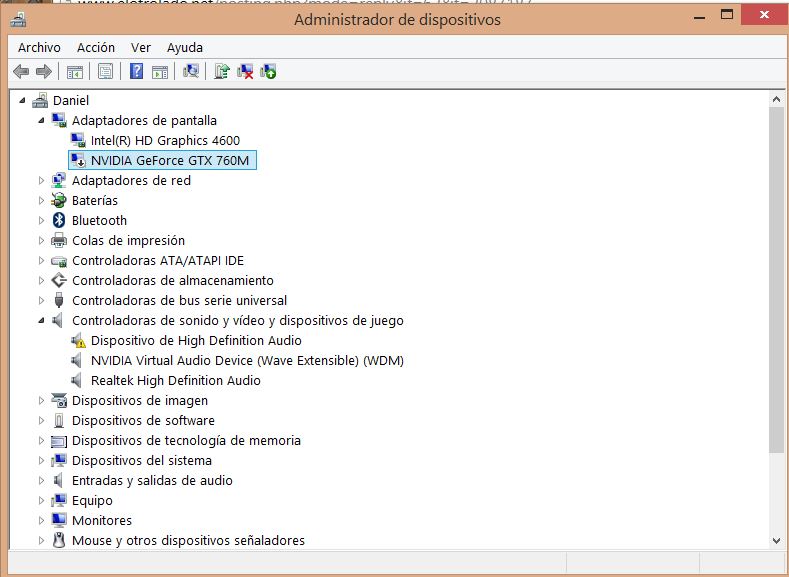Screen dimensions: 789x577
Task: Expand Adaptadores de red
Action: [41, 181]
